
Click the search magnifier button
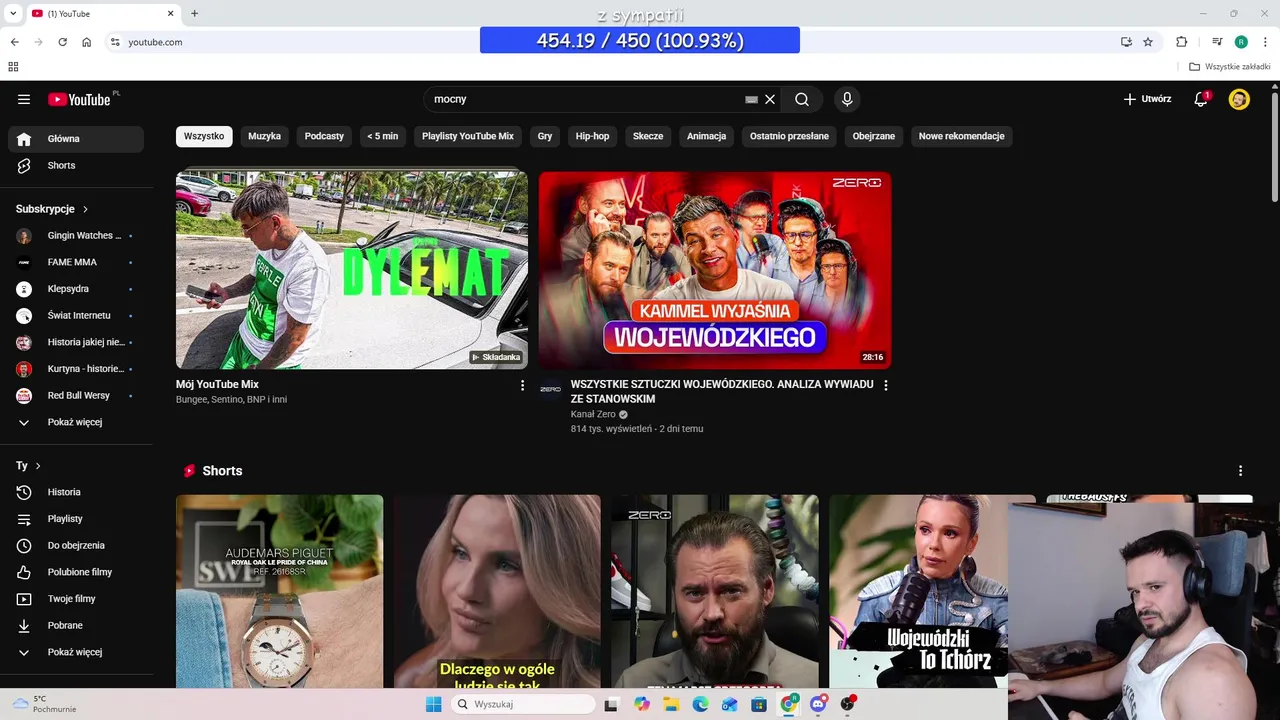coord(802,99)
